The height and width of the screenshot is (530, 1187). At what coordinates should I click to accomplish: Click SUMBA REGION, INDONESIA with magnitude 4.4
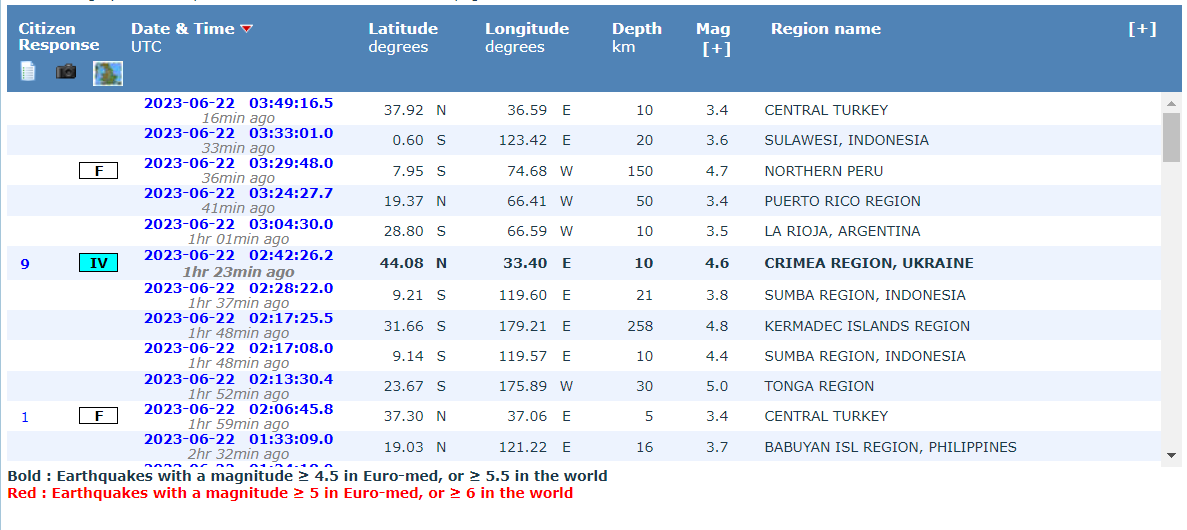pos(865,356)
